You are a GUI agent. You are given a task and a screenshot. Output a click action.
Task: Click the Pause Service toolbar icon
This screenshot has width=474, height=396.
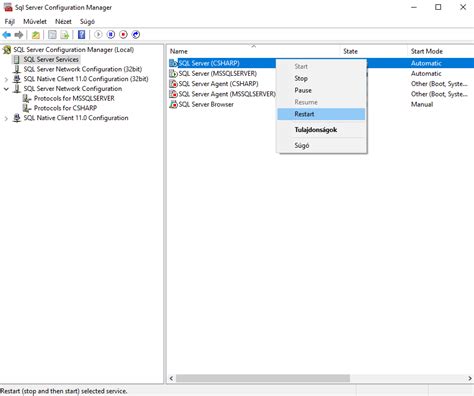point(111,34)
